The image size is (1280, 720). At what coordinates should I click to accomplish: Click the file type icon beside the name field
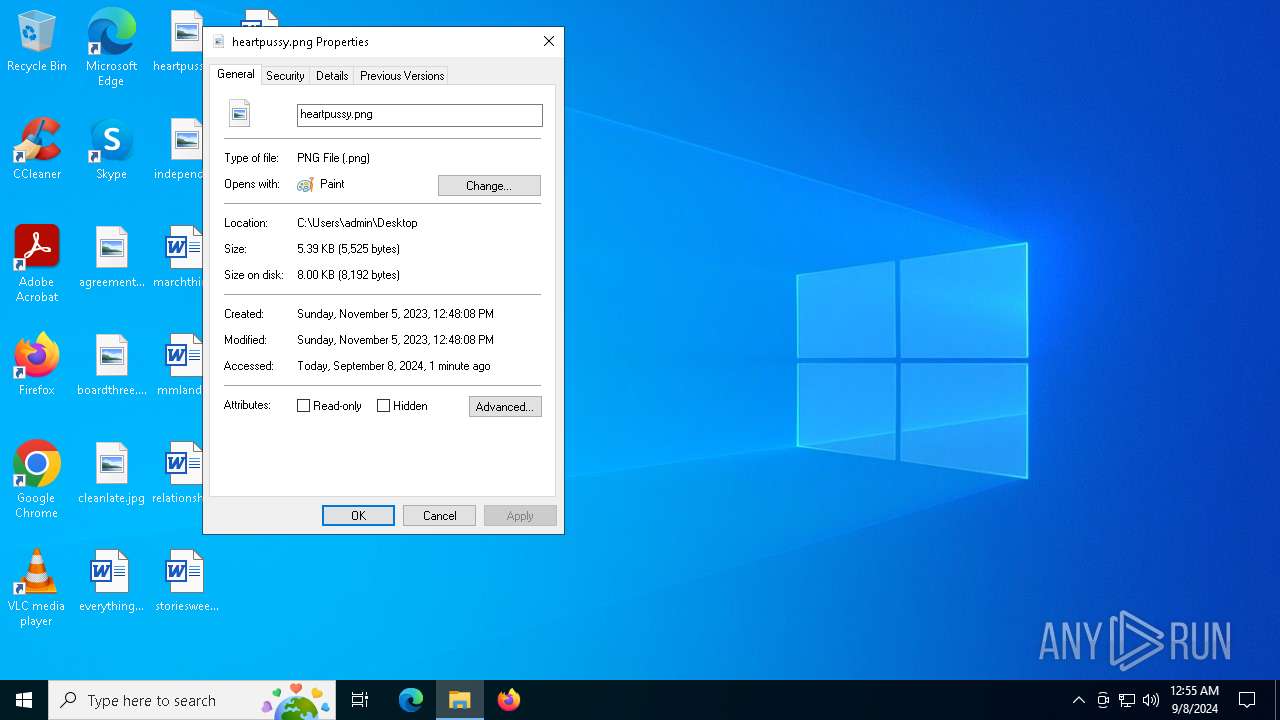pos(239,114)
